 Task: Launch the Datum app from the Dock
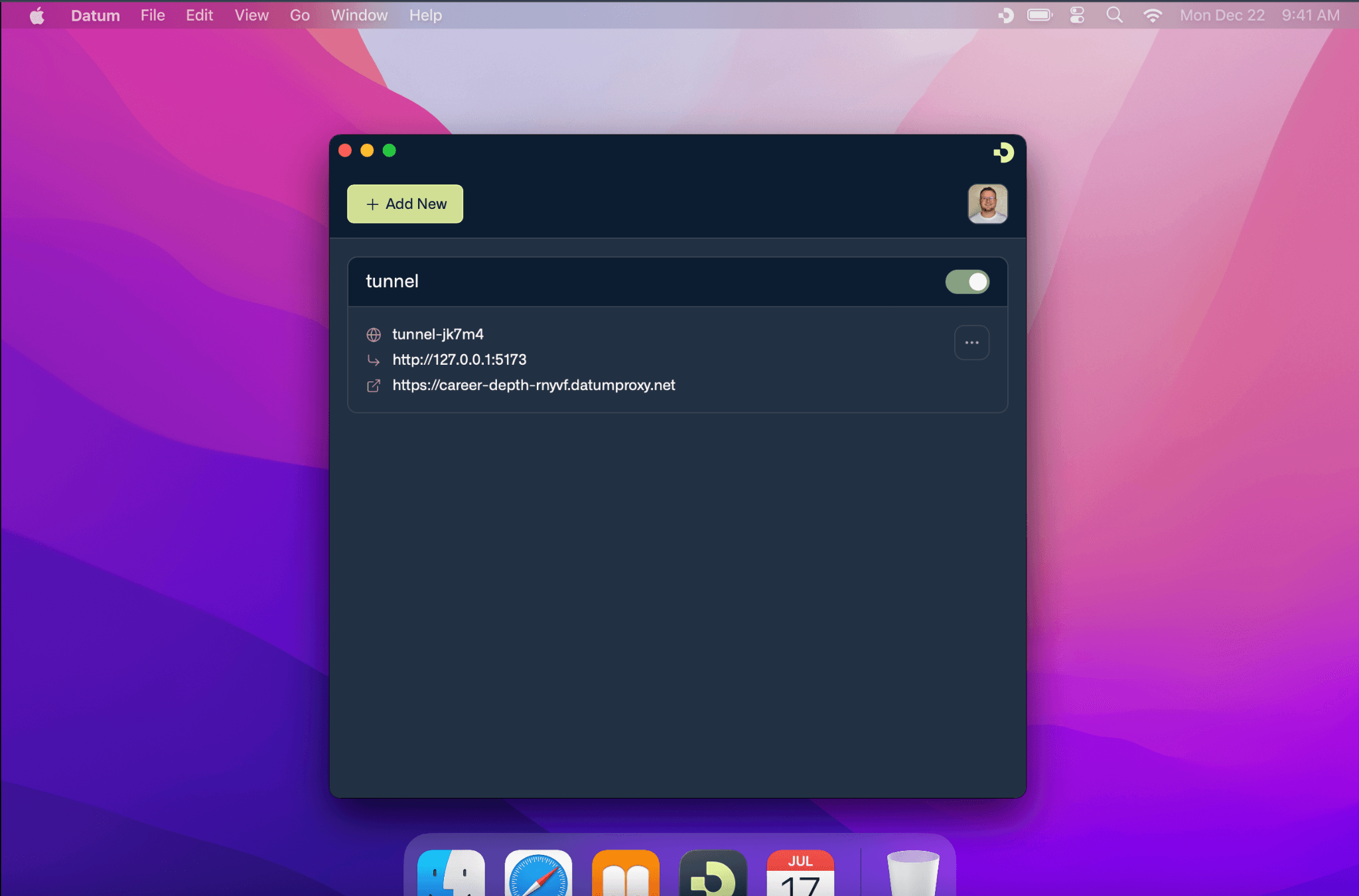[x=712, y=877]
